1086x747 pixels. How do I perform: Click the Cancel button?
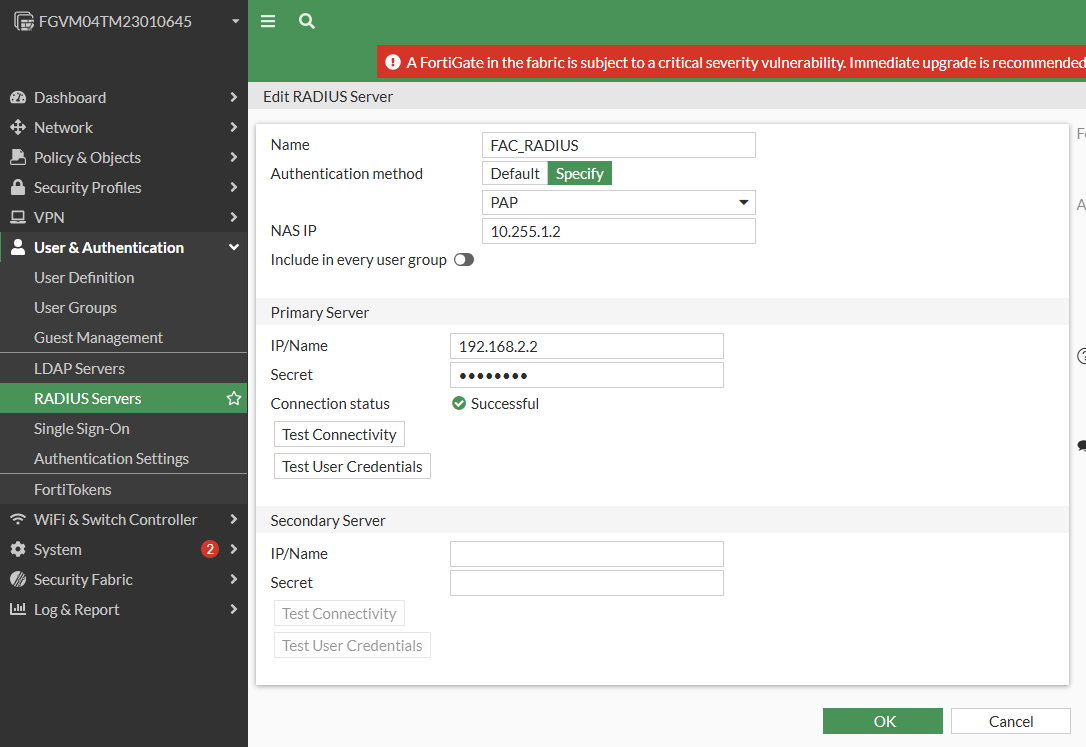[x=1010, y=721]
